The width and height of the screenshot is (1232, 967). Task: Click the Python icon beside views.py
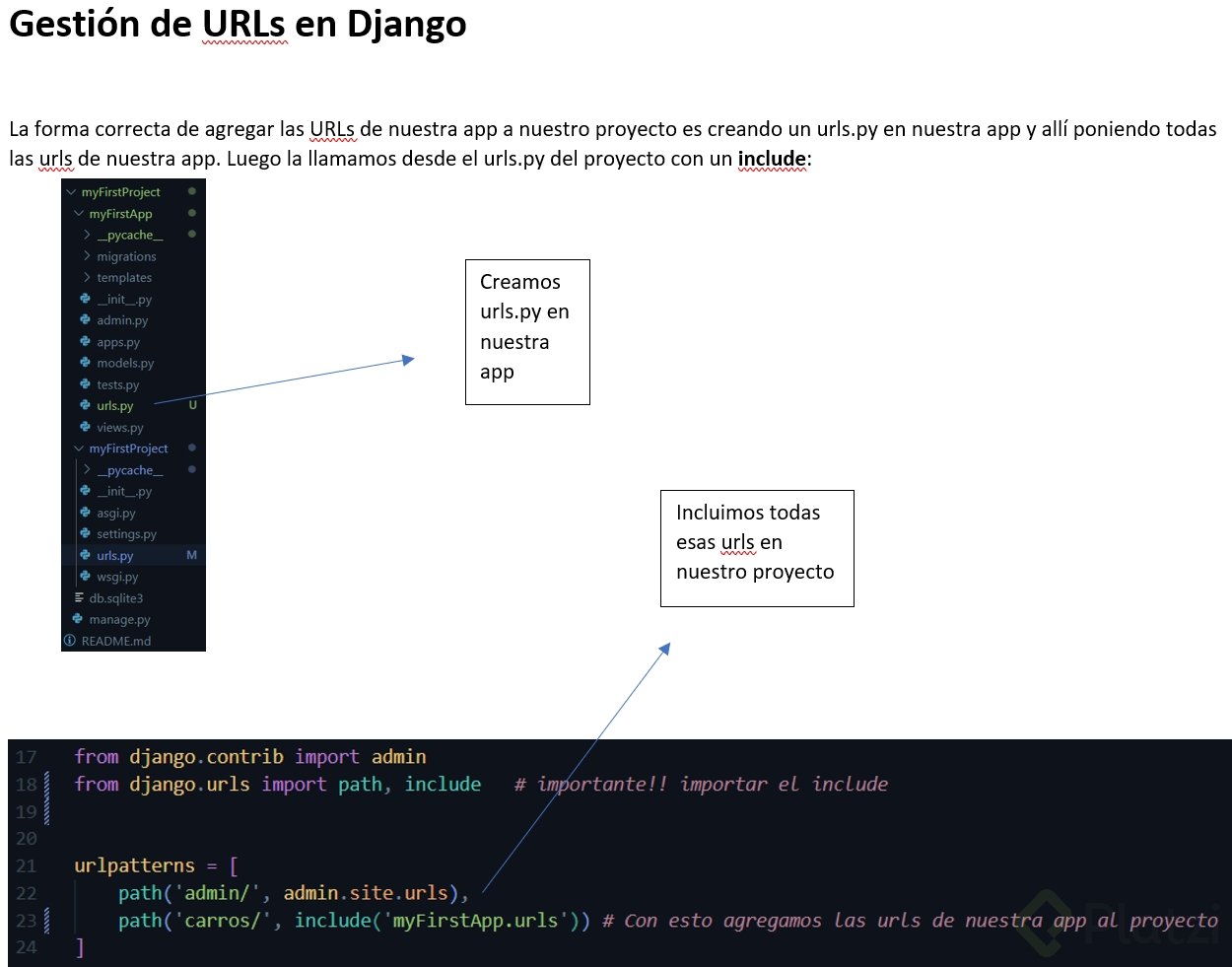(86, 427)
